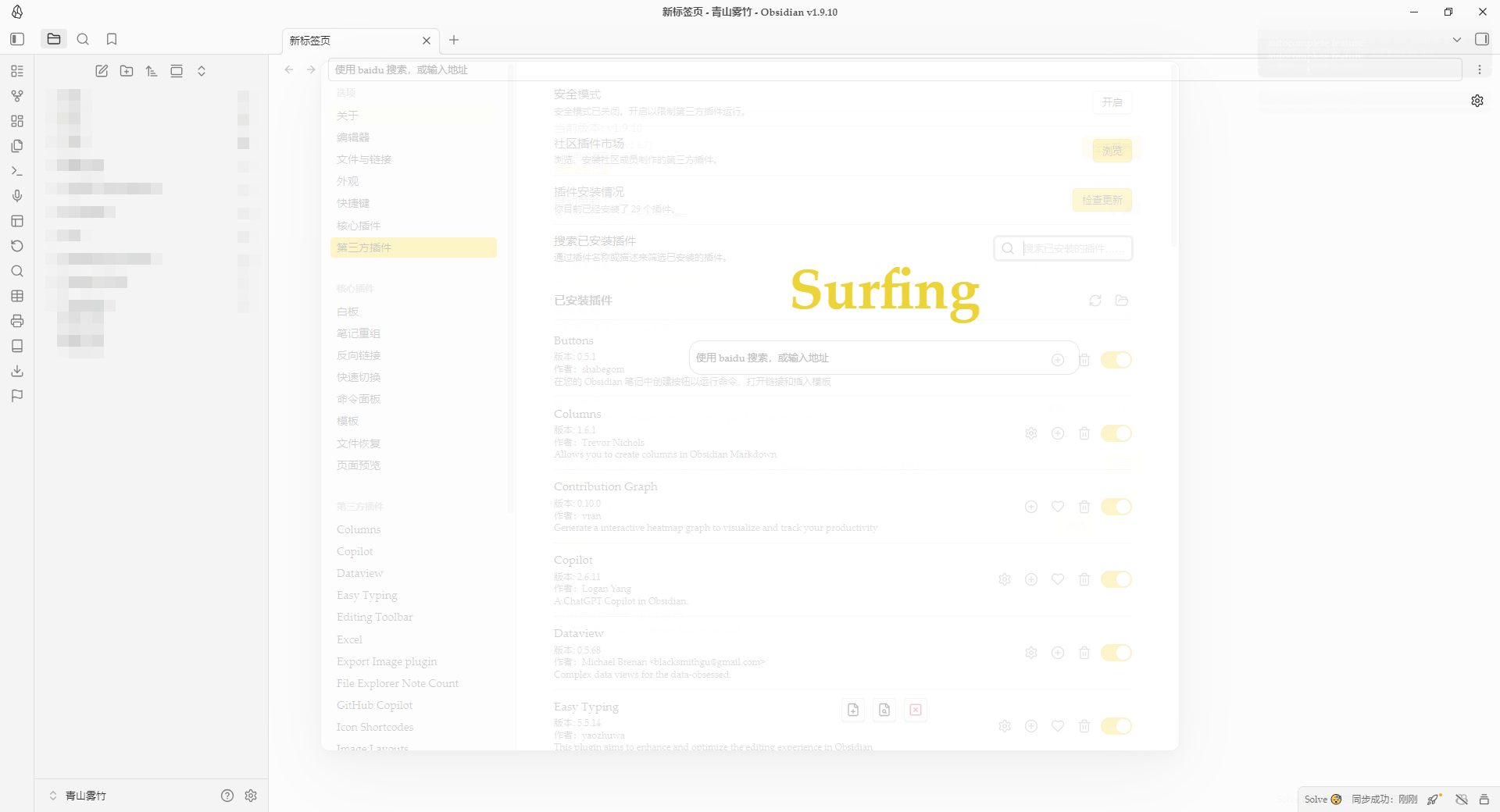Open the graph view from the ribbon
The height and width of the screenshot is (812, 1500).
[x=17, y=96]
